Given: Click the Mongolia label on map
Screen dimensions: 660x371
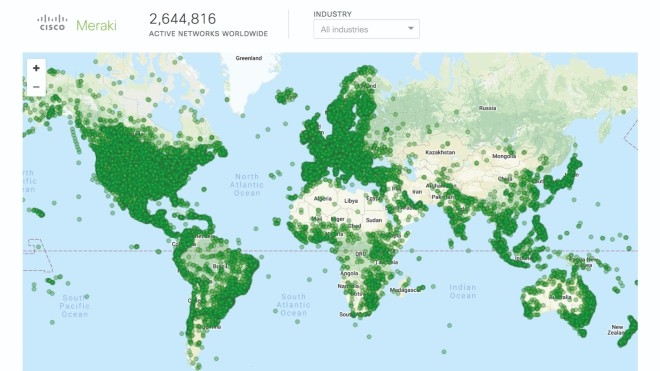Looking at the screenshot, I should point(504,156).
